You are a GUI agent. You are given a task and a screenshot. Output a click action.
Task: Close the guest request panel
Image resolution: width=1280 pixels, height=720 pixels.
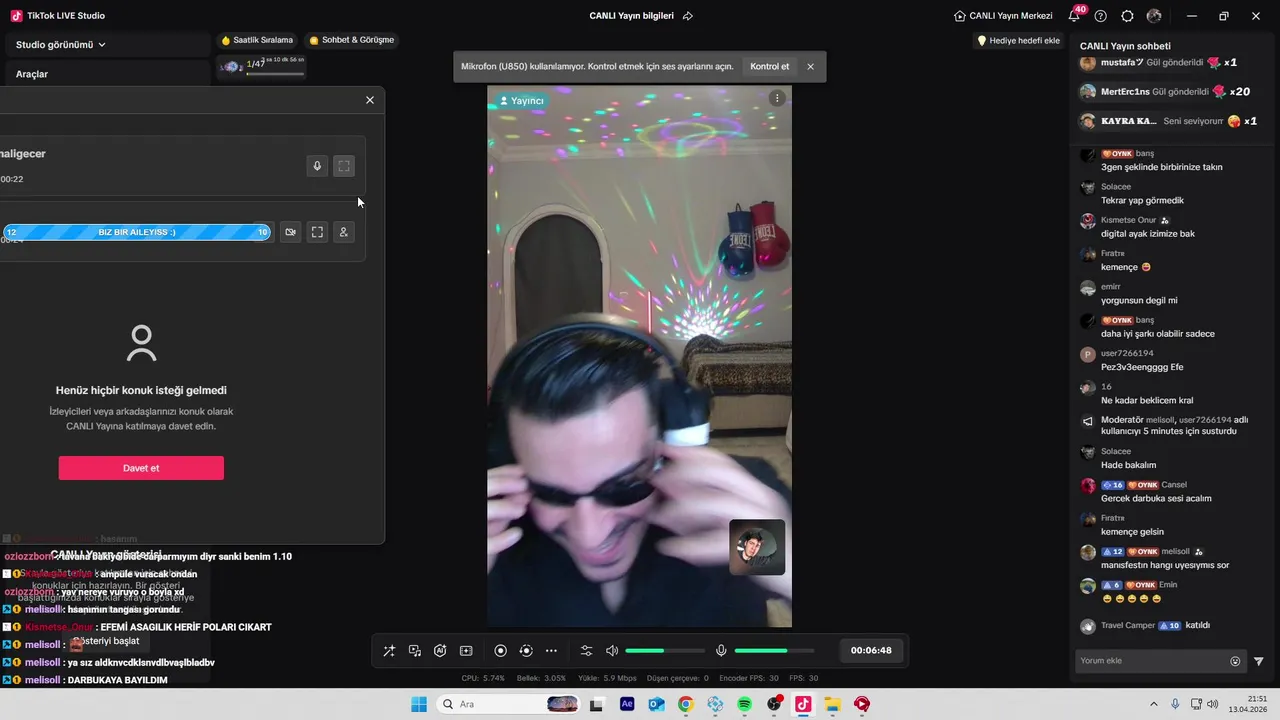(x=370, y=100)
